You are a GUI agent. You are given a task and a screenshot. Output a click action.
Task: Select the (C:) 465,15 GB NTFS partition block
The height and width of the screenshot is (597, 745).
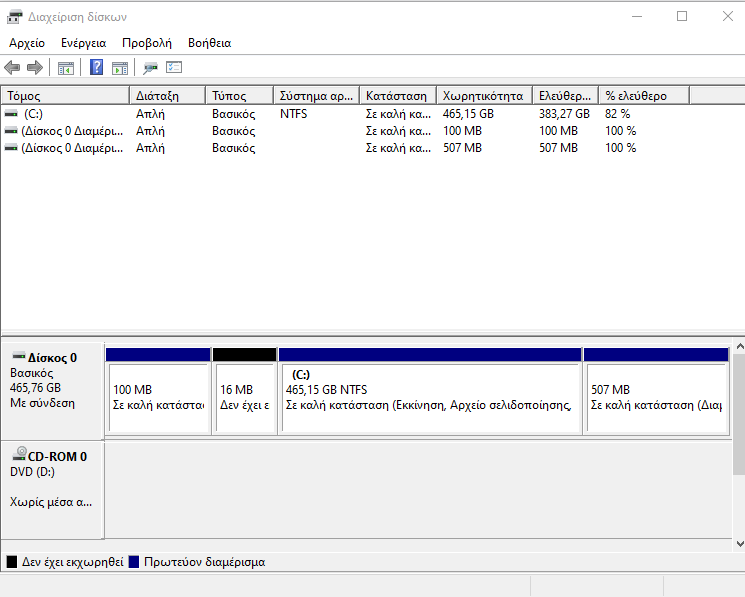click(x=430, y=397)
